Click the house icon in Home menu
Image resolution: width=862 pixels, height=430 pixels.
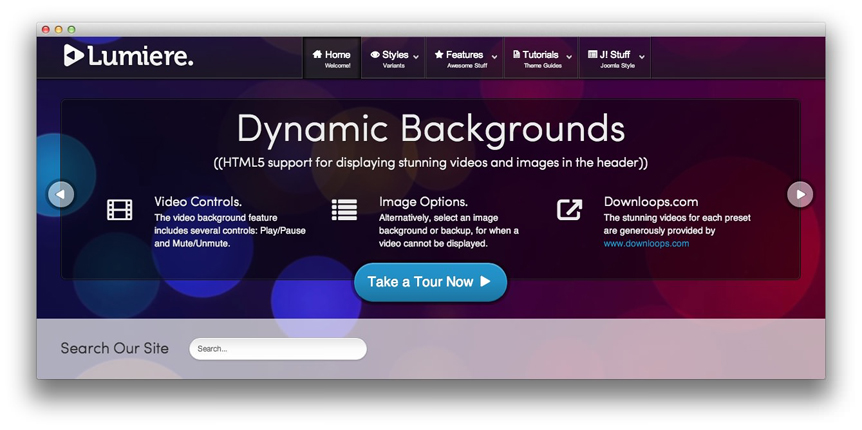(x=317, y=55)
